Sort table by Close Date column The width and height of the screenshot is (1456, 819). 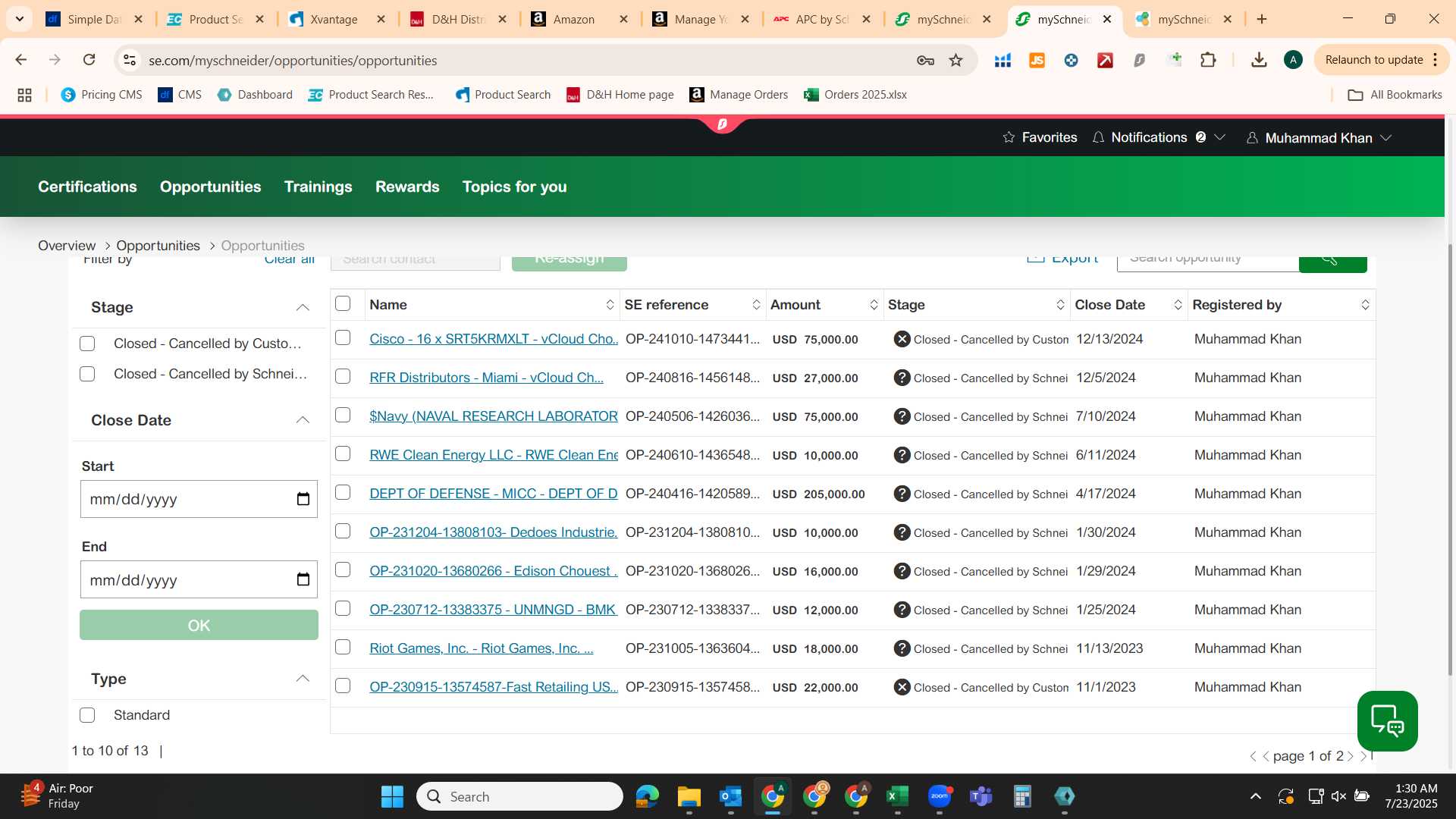(x=1178, y=305)
